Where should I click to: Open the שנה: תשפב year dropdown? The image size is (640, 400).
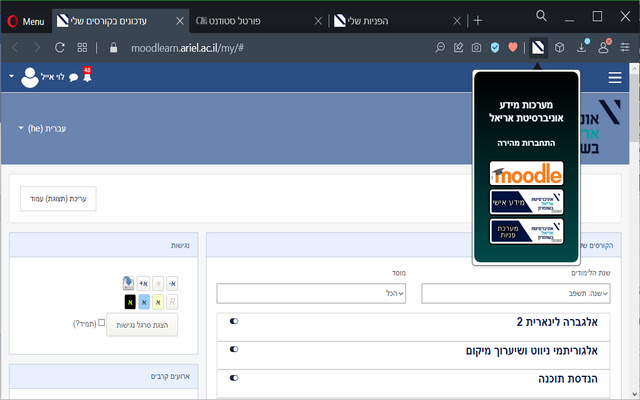click(x=516, y=293)
